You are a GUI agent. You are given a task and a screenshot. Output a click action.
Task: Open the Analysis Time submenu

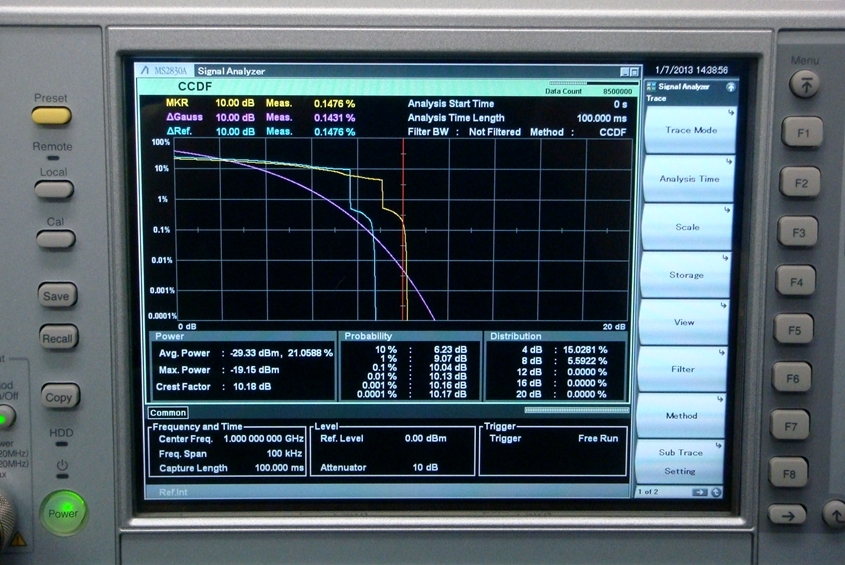(x=690, y=179)
